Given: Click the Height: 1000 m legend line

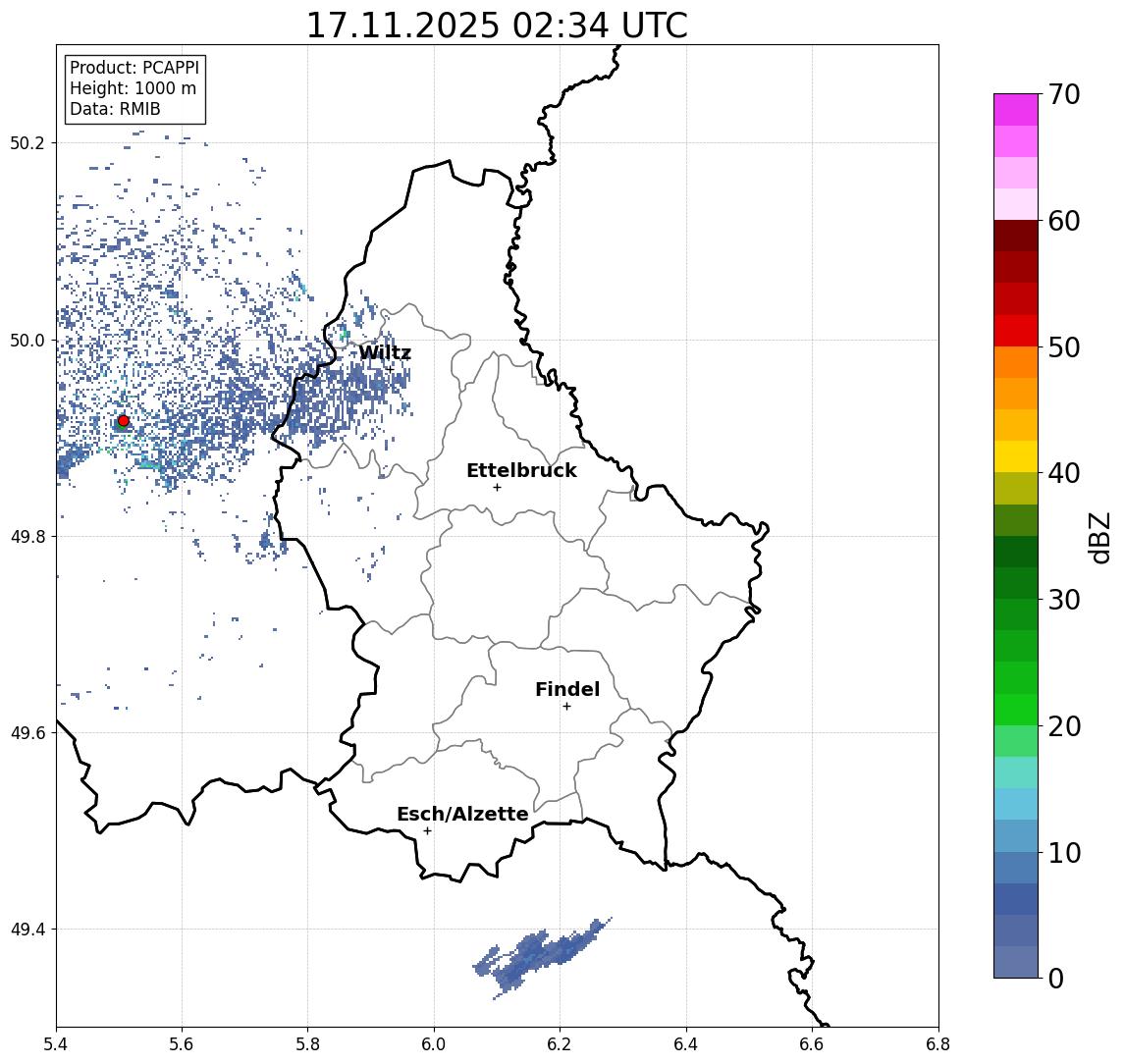Looking at the screenshot, I should click(x=133, y=89).
